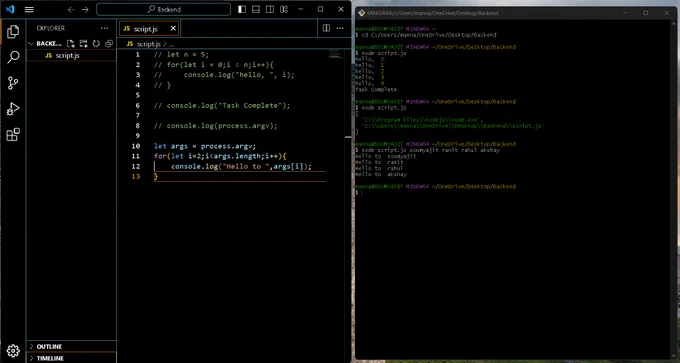Image resolution: width=680 pixels, height=363 pixels.
Task: Click the 'Hello to akshay' terminal output
Action: [x=381, y=174]
